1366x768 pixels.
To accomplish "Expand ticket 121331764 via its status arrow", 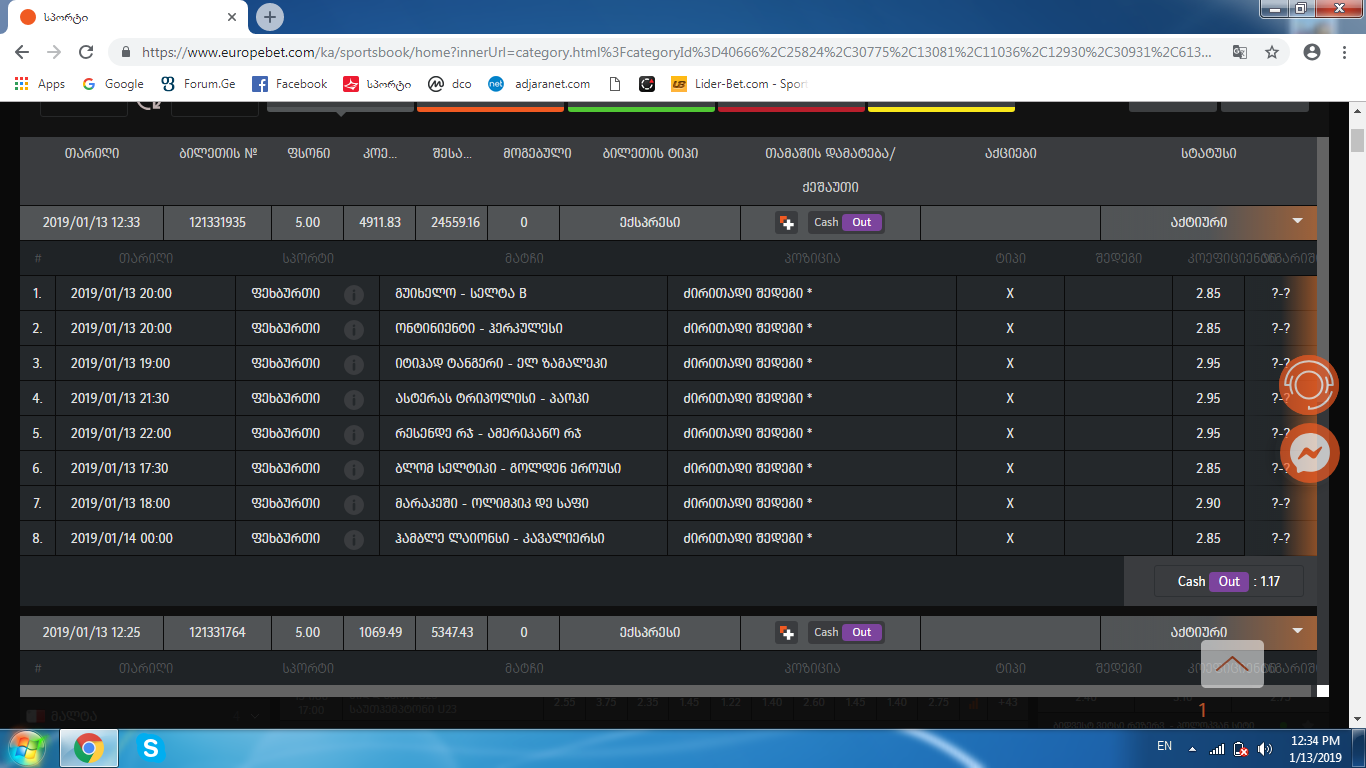I will [x=1298, y=631].
